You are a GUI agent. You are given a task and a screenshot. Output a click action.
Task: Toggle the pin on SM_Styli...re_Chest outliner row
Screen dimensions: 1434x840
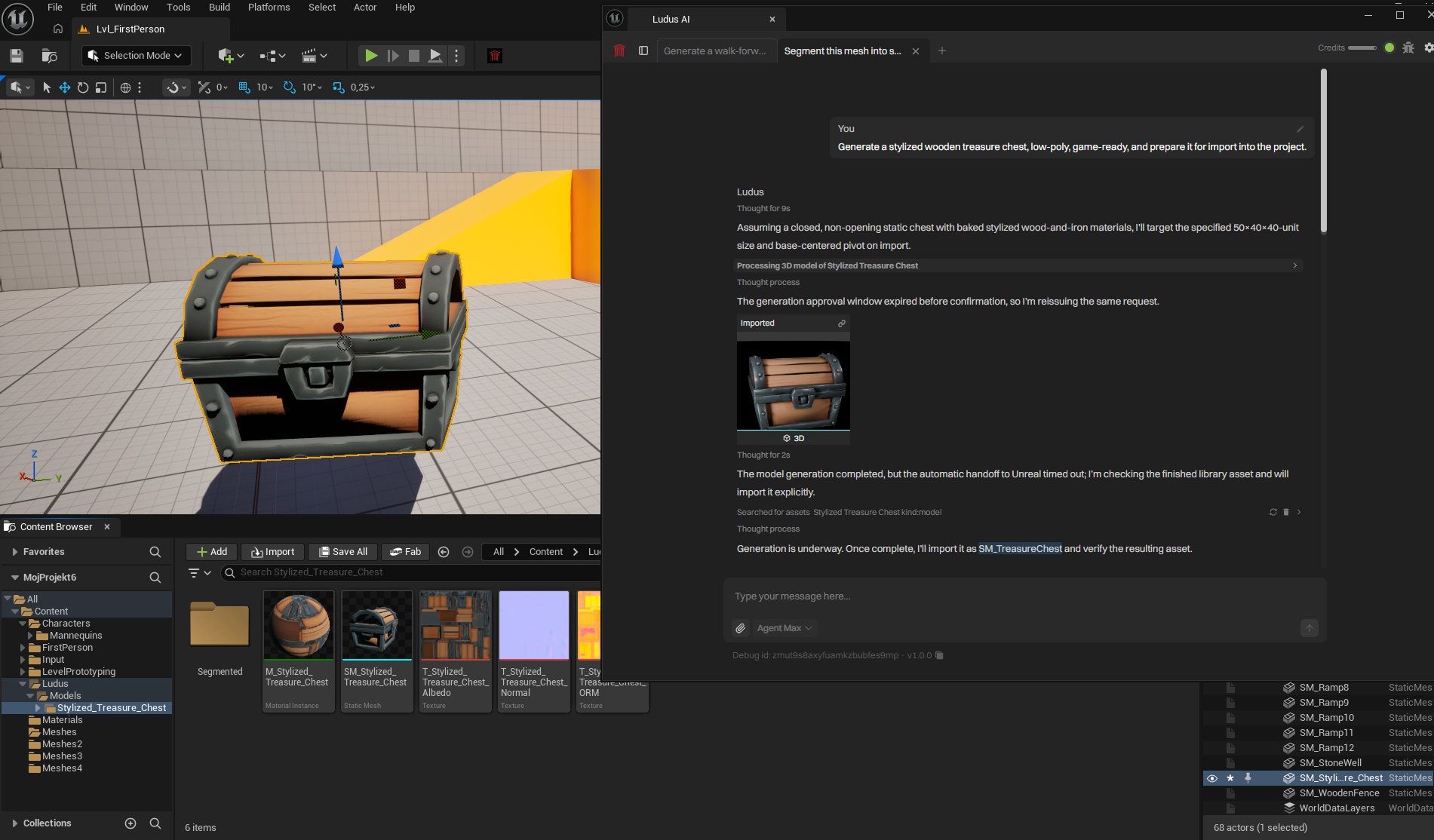point(1248,778)
